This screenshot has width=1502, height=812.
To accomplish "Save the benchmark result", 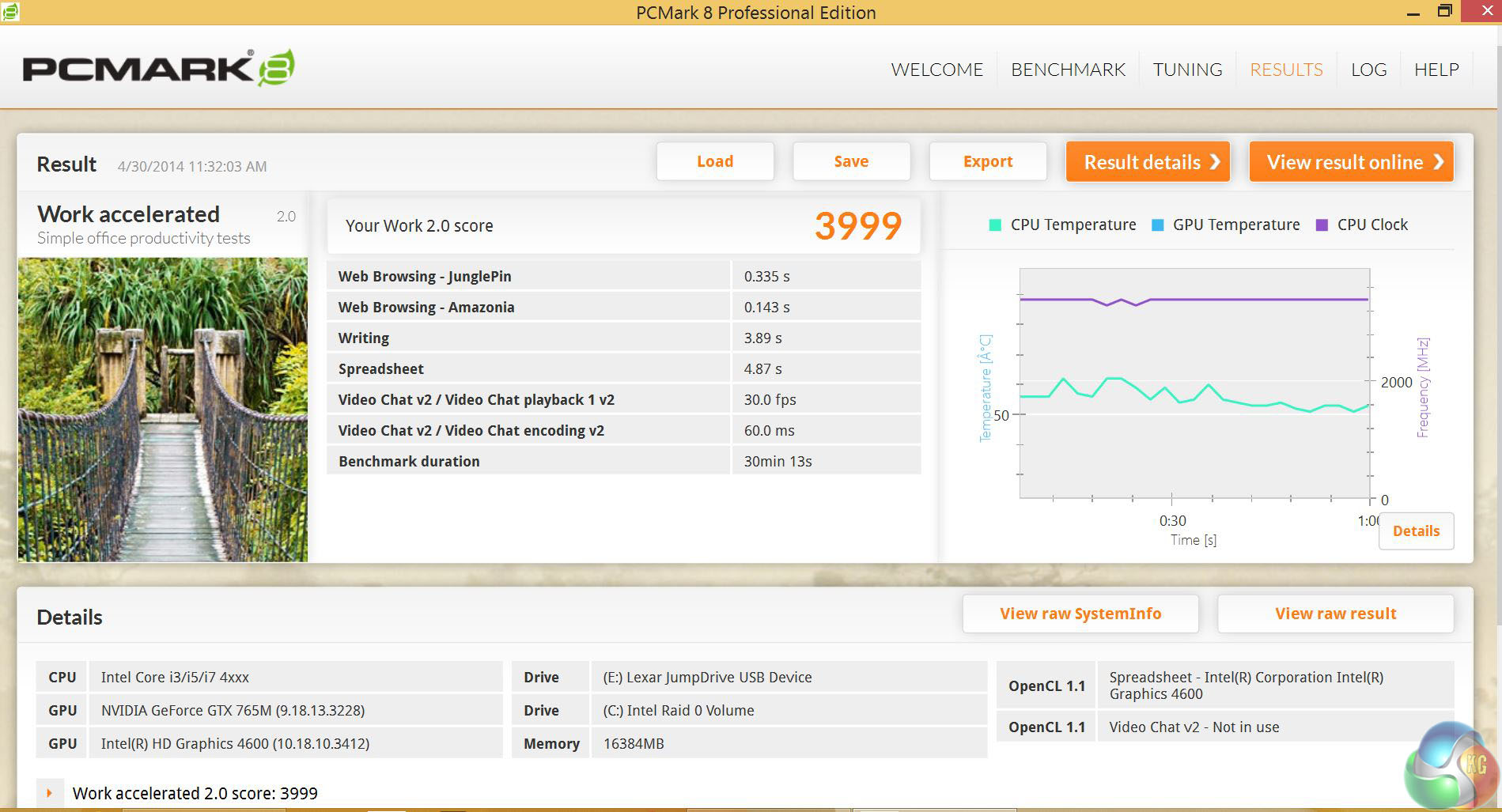I will click(x=851, y=161).
